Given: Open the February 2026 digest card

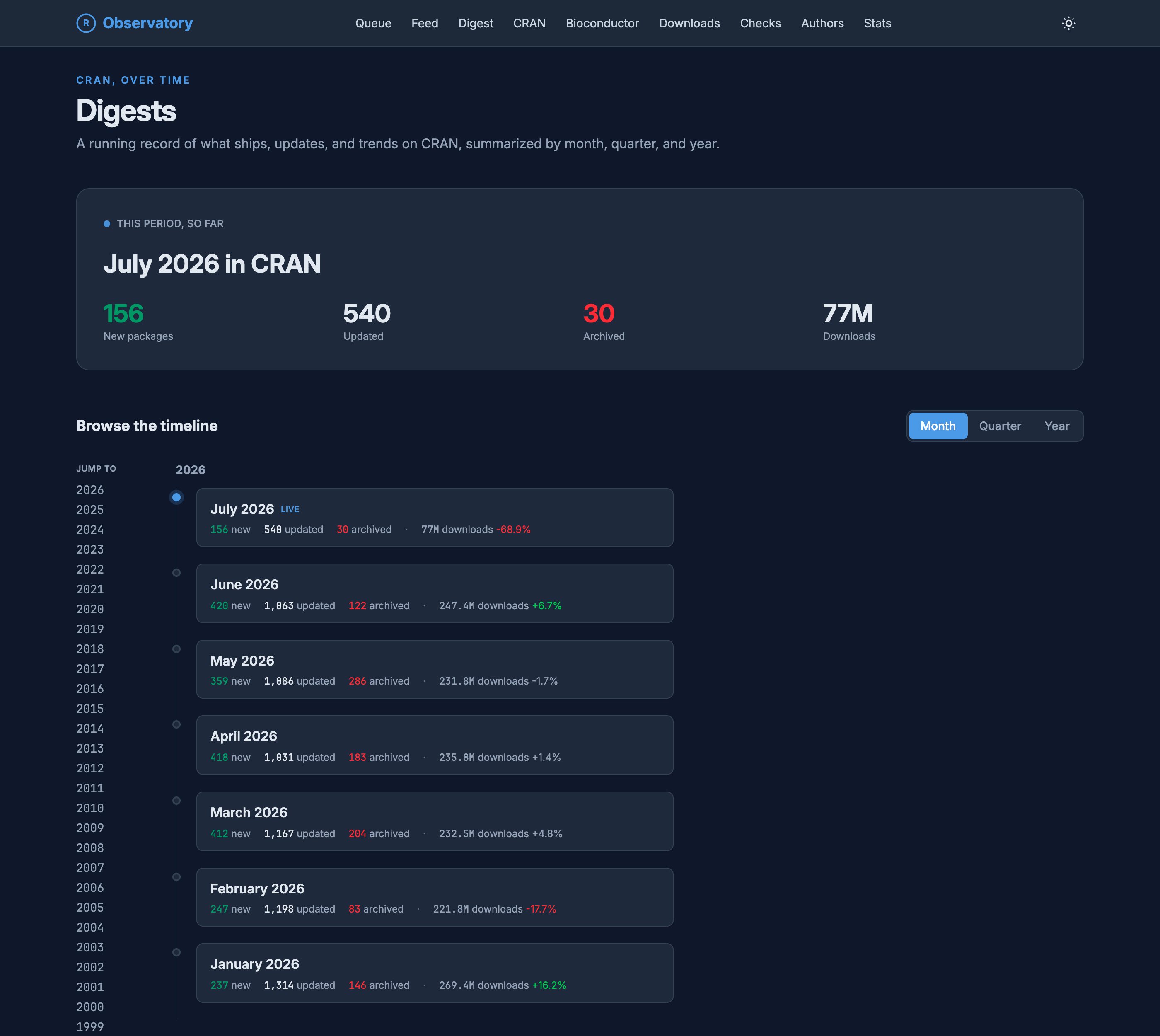Looking at the screenshot, I should pyautogui.click(x=435, y=897).
